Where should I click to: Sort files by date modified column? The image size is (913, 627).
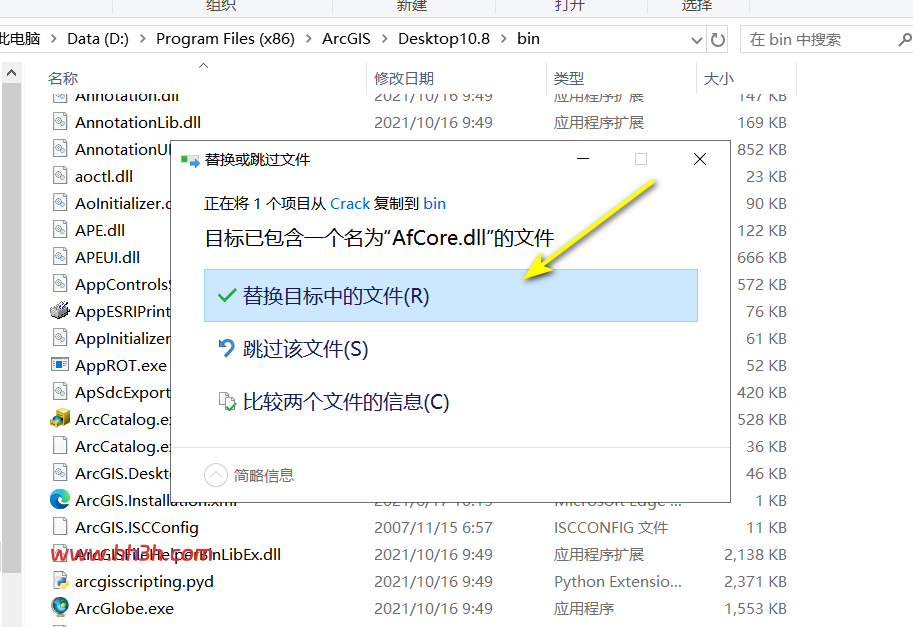point(404,78)
